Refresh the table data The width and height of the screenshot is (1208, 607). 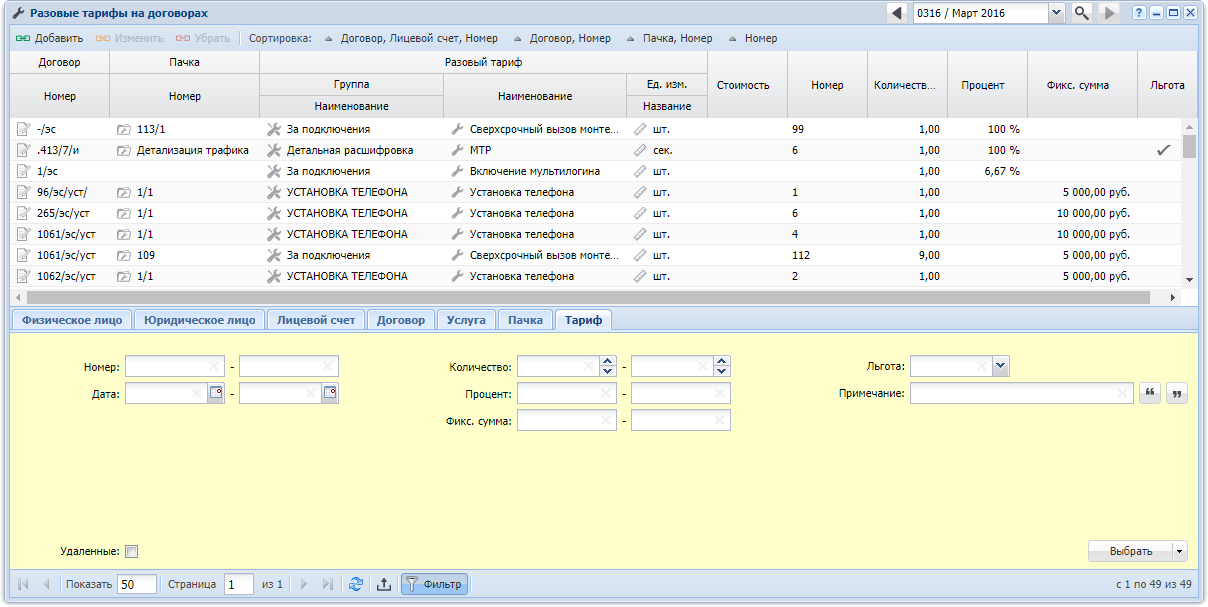[355, 584]
